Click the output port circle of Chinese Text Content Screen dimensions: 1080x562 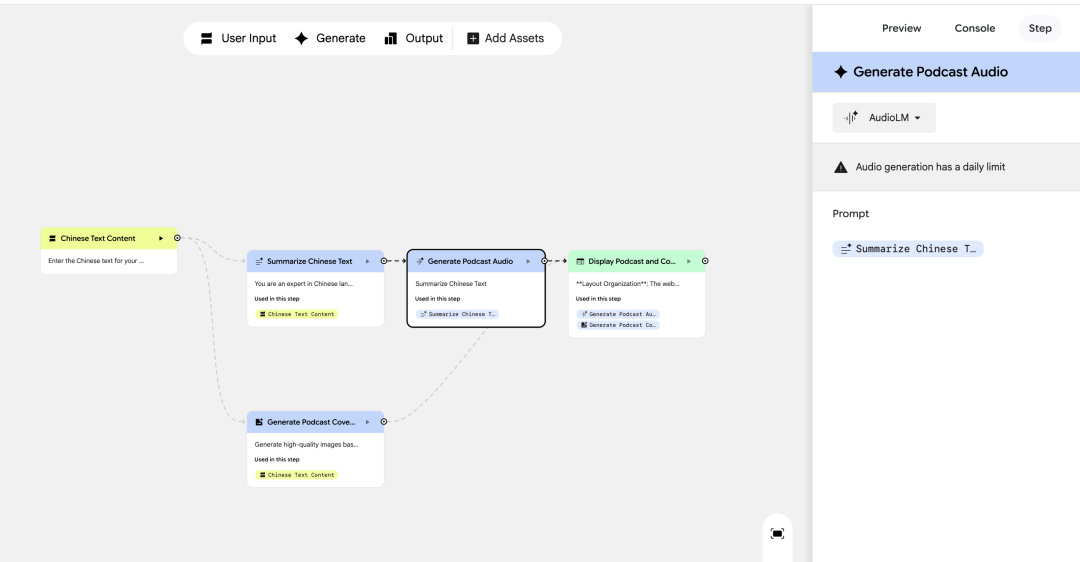coord(177,238)
